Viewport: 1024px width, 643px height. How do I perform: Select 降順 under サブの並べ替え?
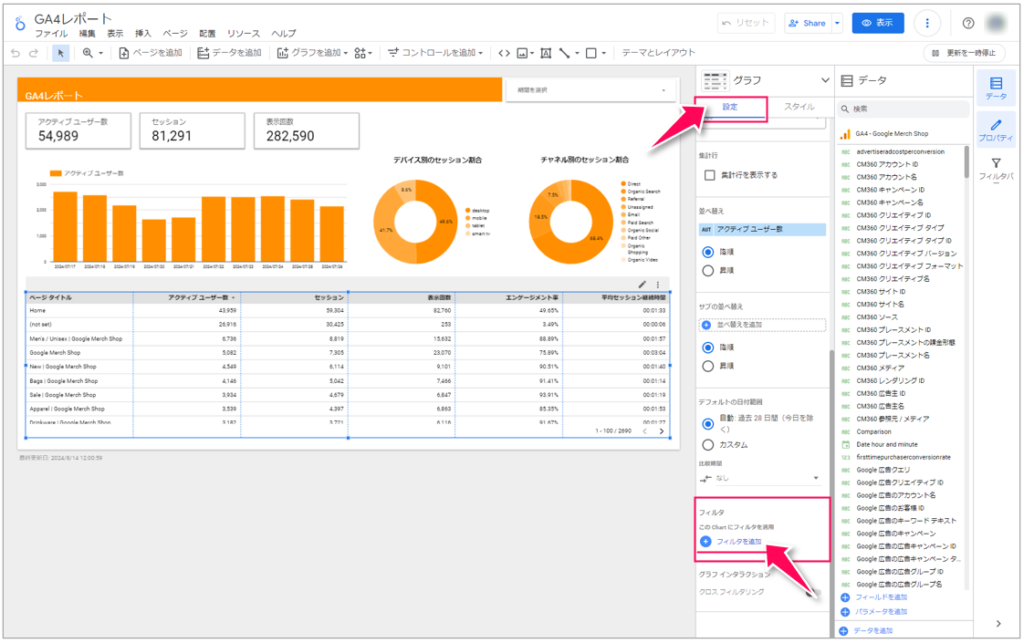click(707, 347)
